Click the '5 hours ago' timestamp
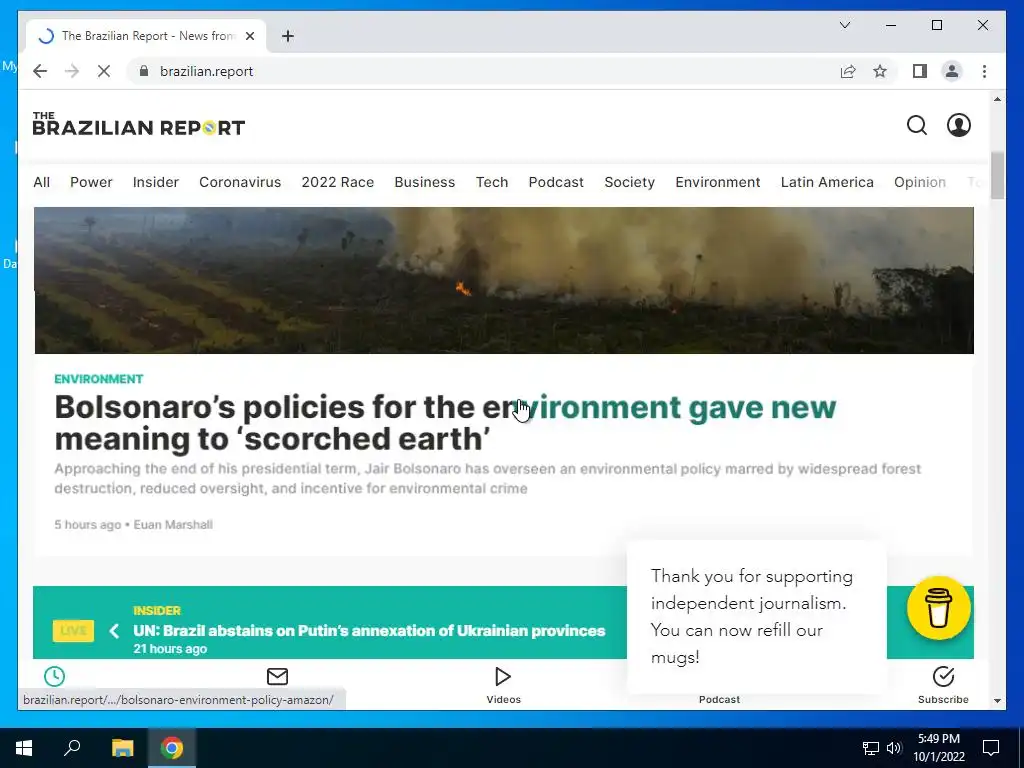 88,524
